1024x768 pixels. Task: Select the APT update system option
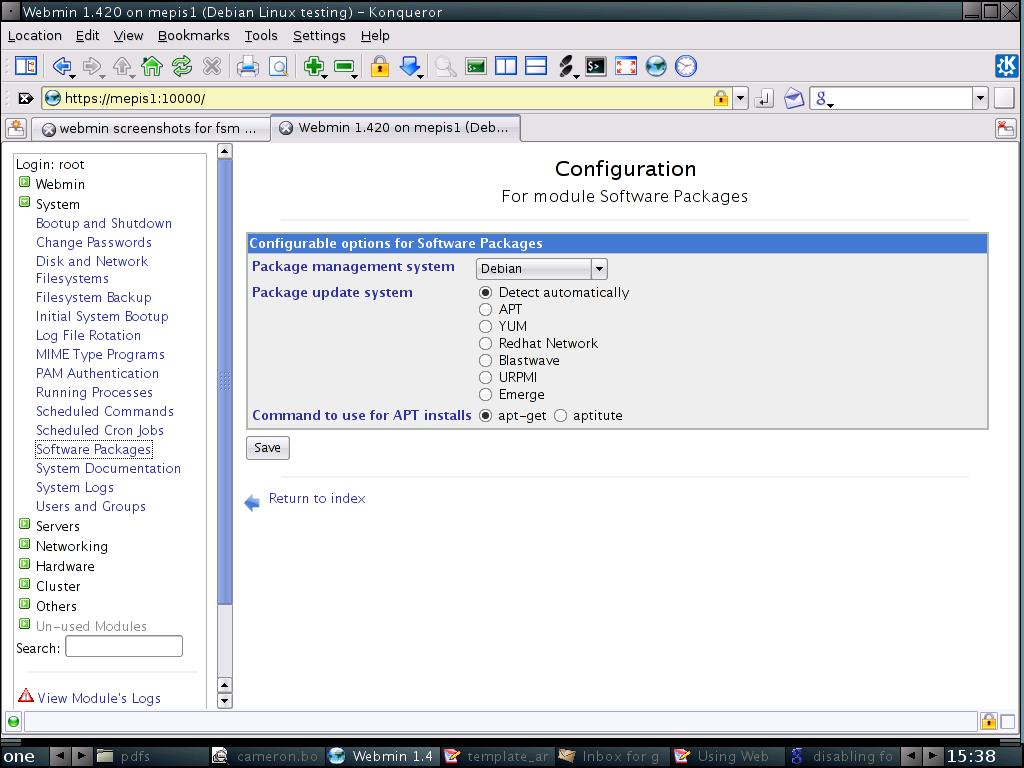(x=485, y=310)
